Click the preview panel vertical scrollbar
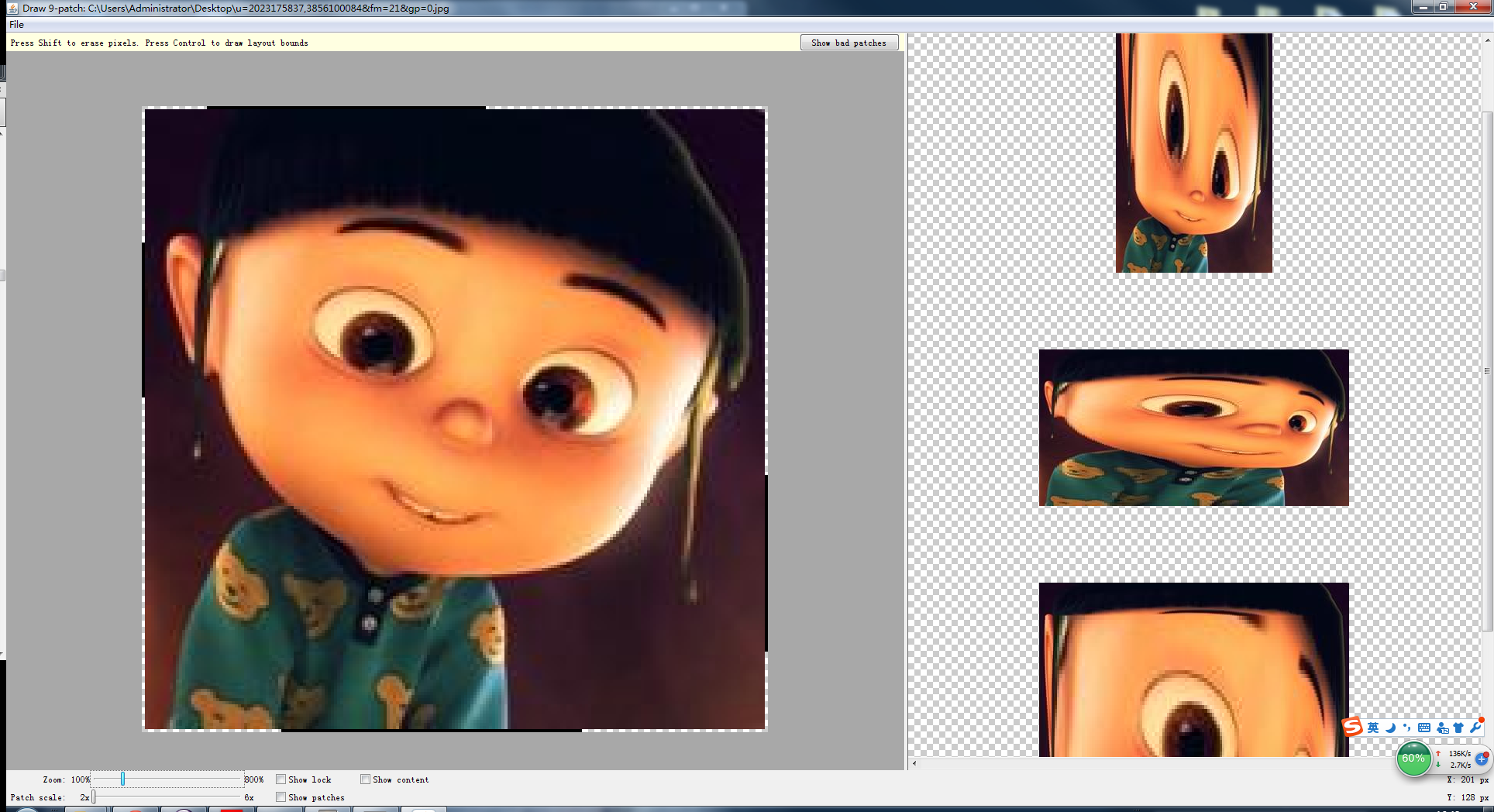This screenshot has height=812, width=1494. 1487,372
